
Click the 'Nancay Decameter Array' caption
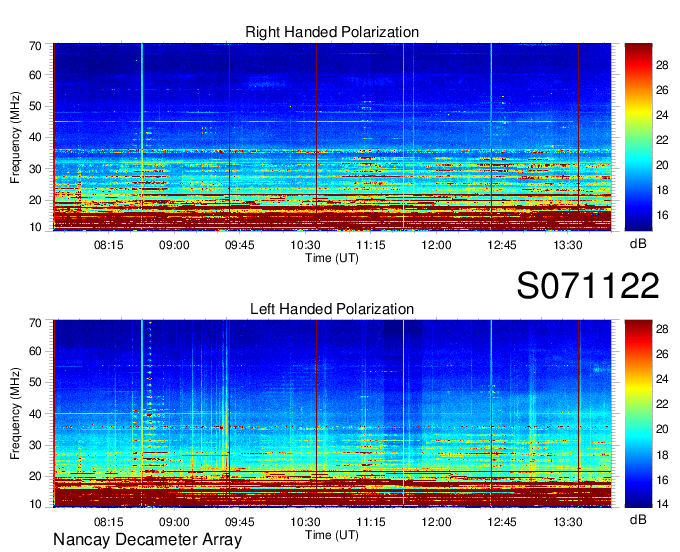point(147,540)
